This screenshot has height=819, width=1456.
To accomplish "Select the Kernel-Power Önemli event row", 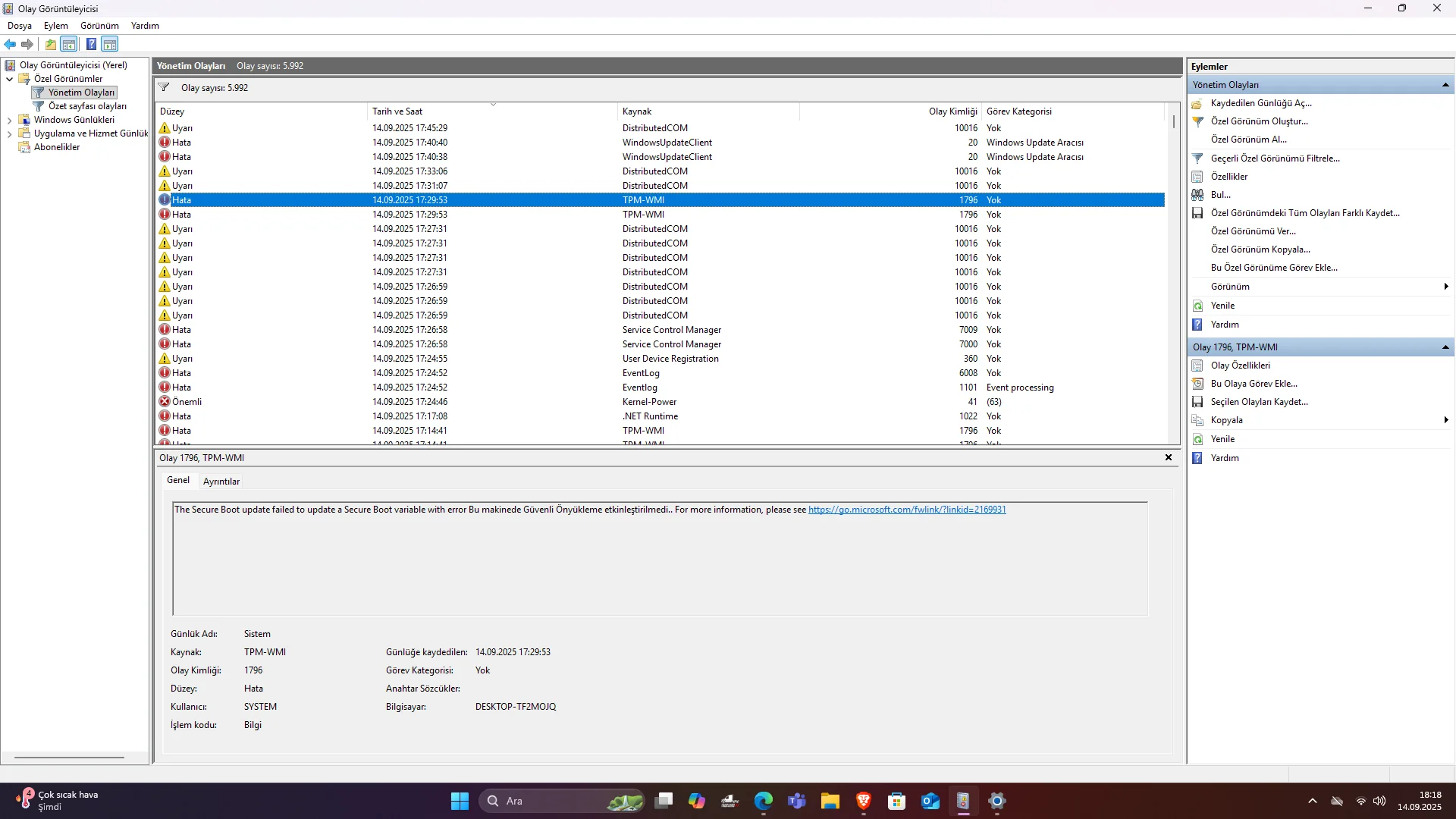I will [x=649, y=402].
